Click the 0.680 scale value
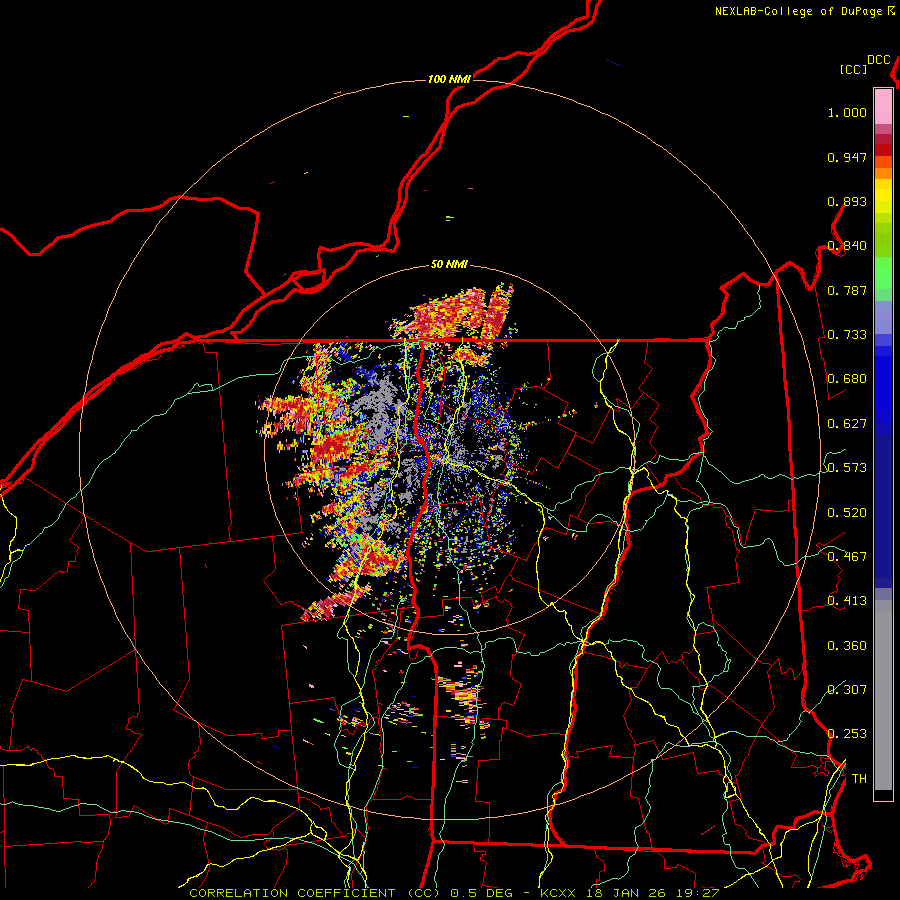The width and height of the screenshot is (900, 900). click(847, 379)
